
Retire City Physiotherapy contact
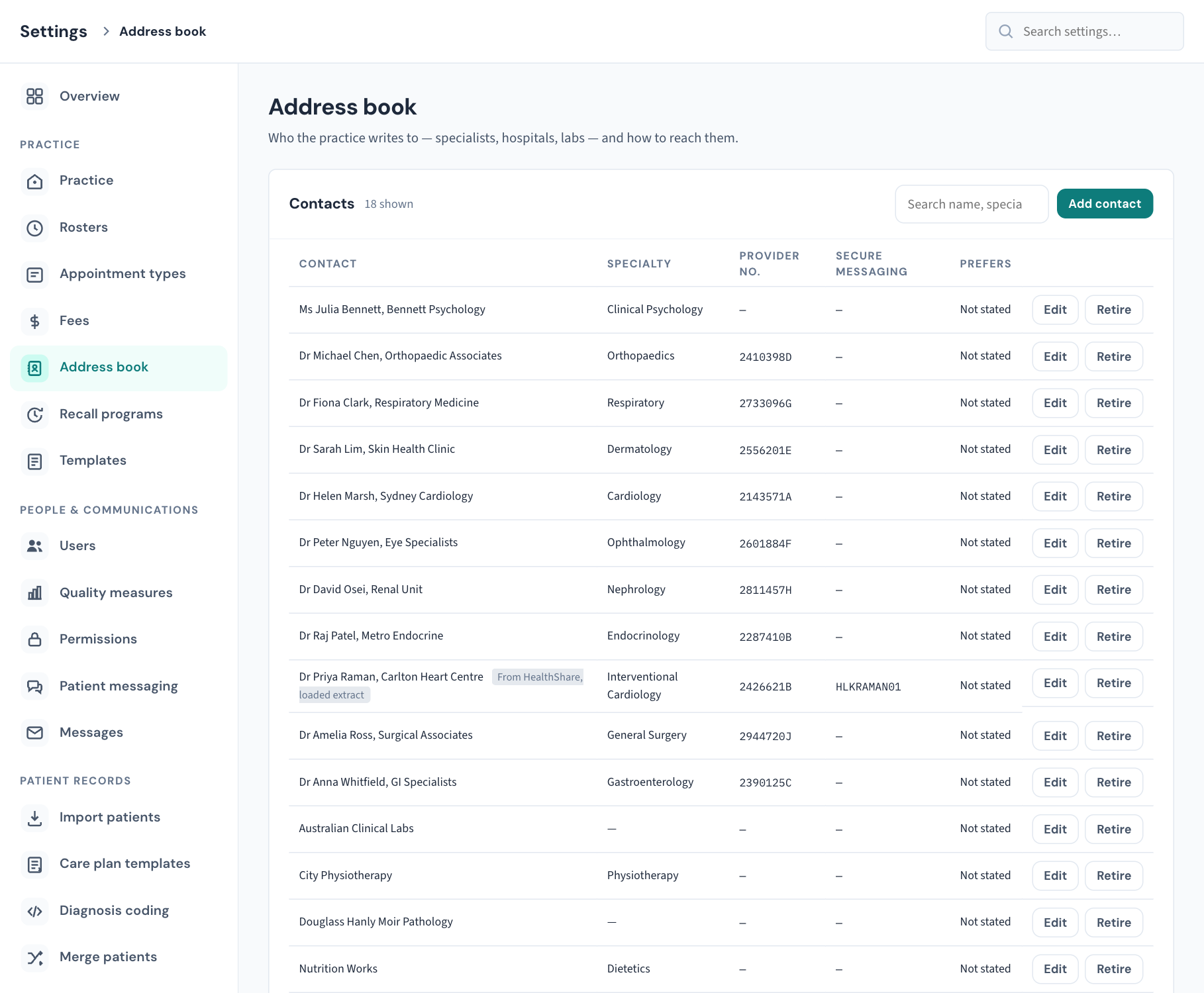point(1114,876)
